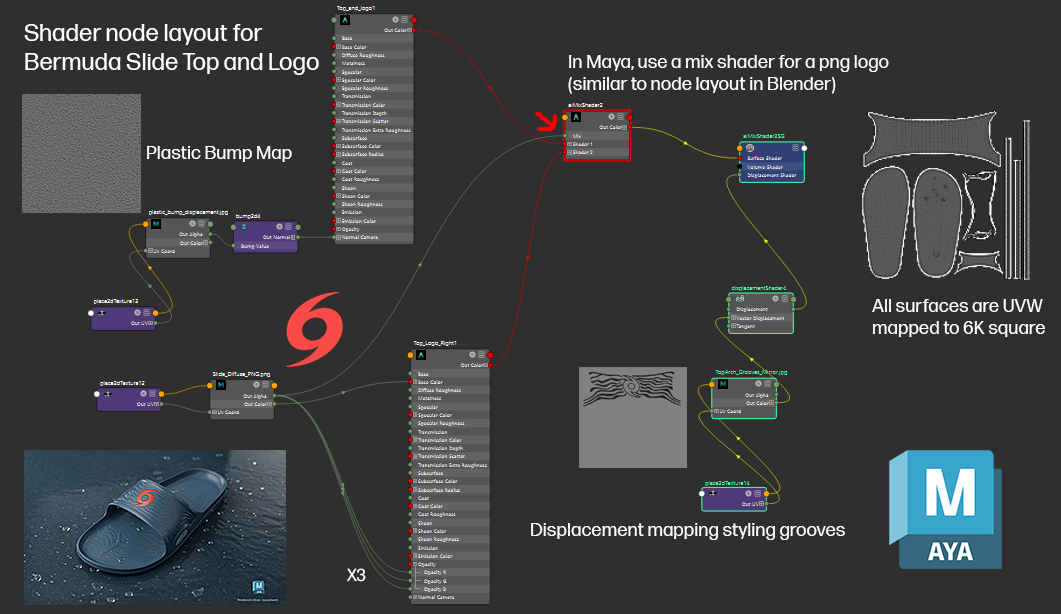The height and width of the screenshot is (614, 1061).
Task: Toggle swatch circle on Slide_Diffuse_PNG.png node
Action: (256, 385)
